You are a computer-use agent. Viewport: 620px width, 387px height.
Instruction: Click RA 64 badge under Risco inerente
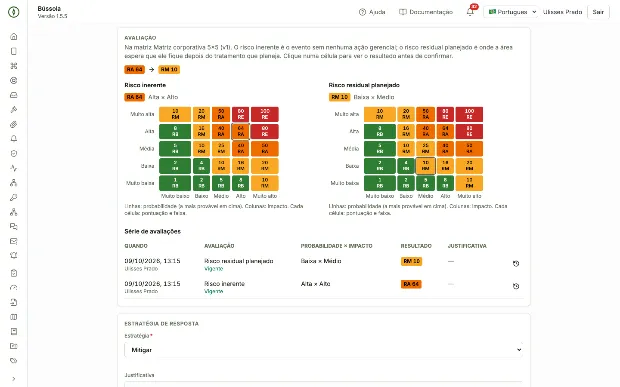click(134, 97)
